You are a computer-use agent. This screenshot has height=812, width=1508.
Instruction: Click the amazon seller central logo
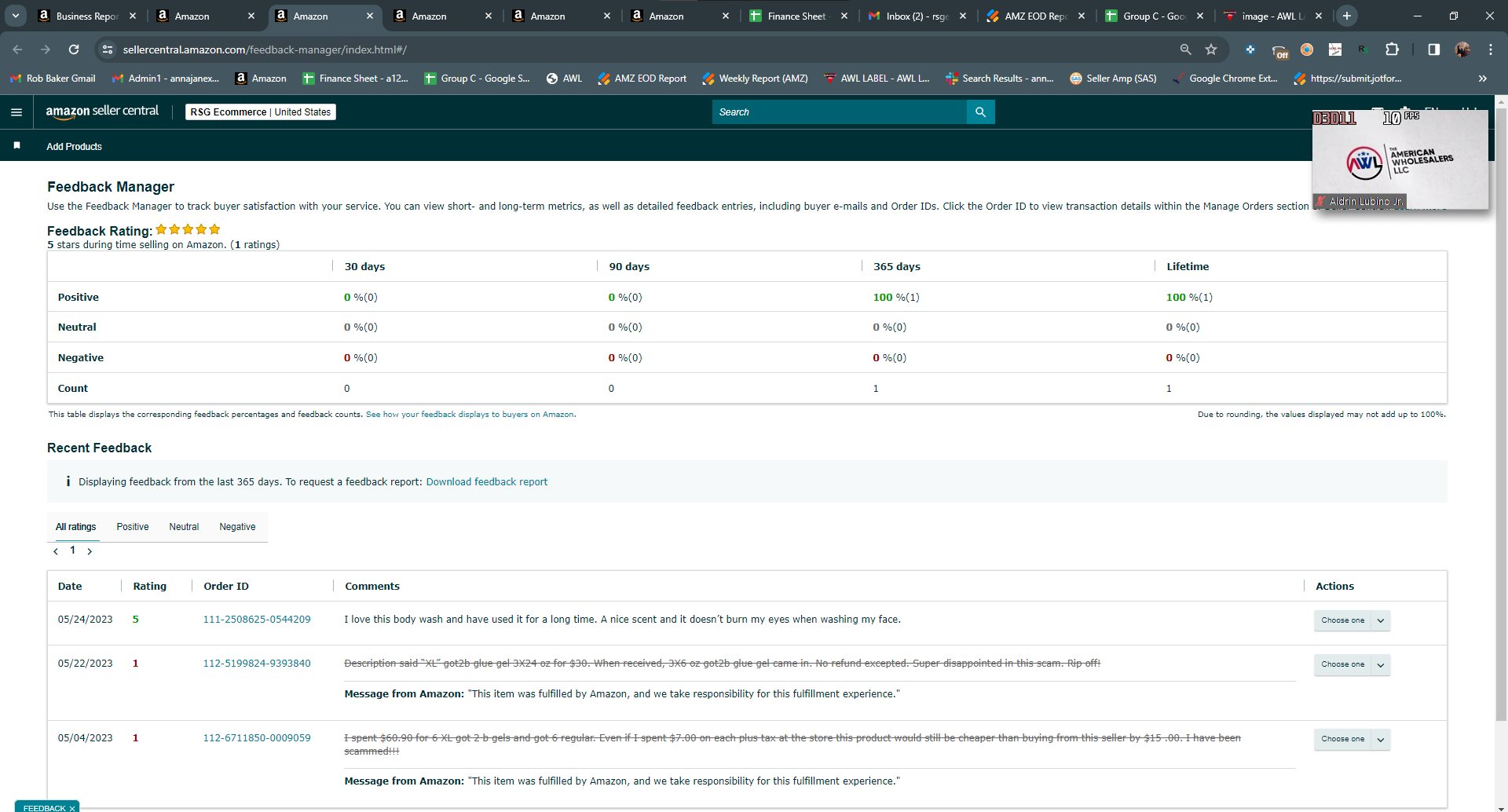pyautogui.click(x=102, y=112)
